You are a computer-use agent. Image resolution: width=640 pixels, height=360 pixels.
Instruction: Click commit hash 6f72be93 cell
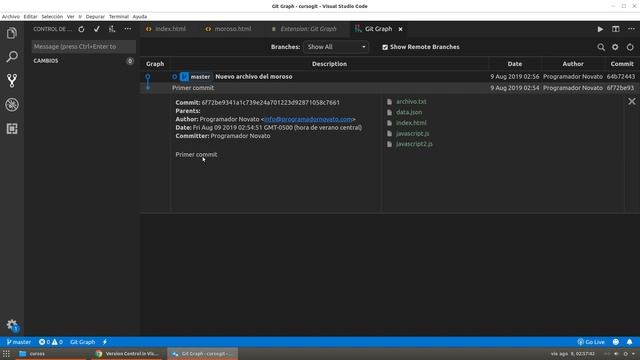620,88
